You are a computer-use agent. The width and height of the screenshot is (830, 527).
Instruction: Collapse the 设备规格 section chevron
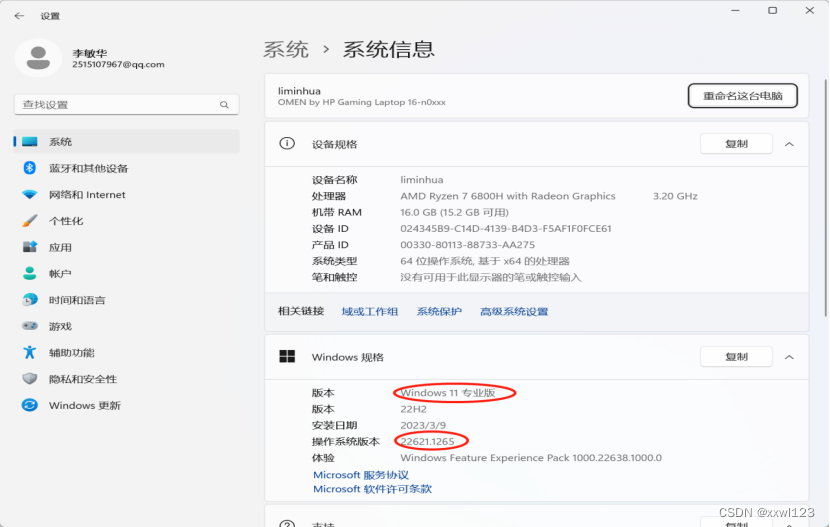click(789, 144)
